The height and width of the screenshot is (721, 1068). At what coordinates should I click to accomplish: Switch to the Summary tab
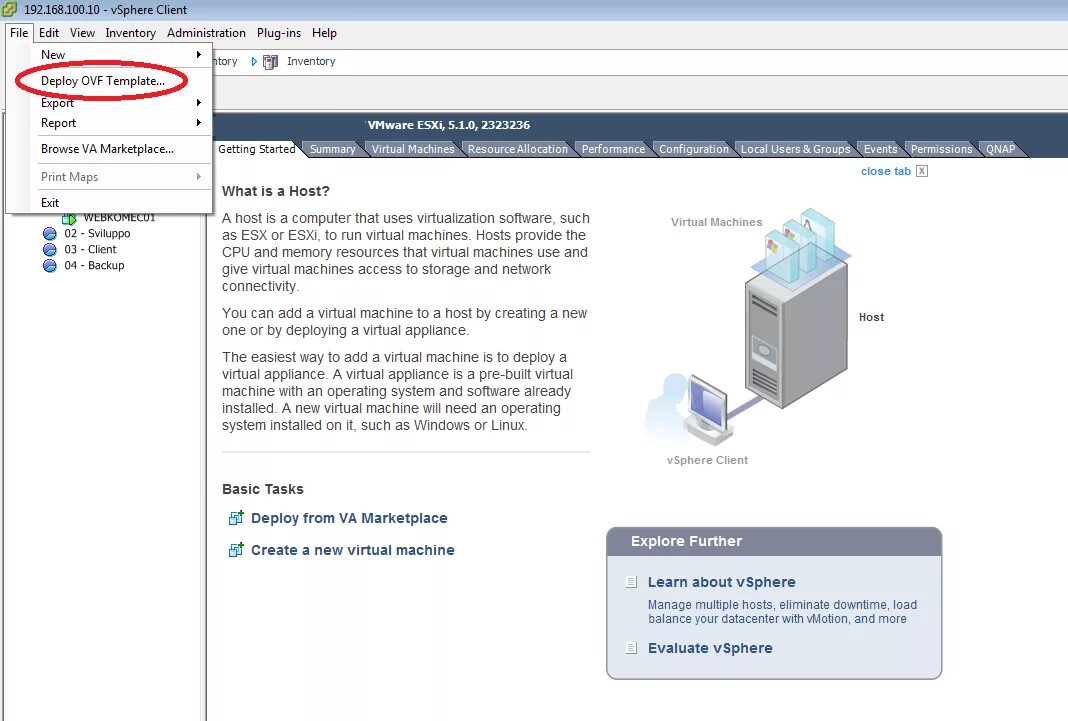(x=332, y=149)
